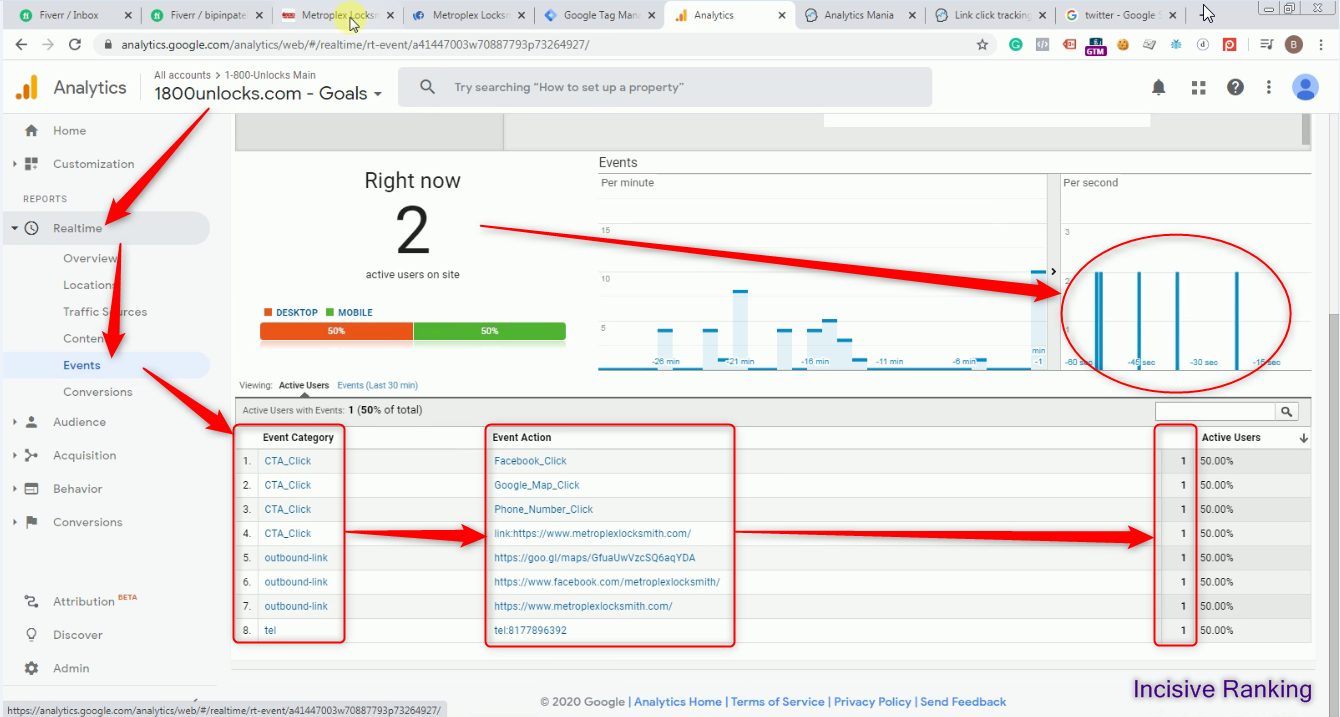This screenshot has height=717, width=1340.
Task: Click the tel:8177896392 event action
Action: point(530,630)
